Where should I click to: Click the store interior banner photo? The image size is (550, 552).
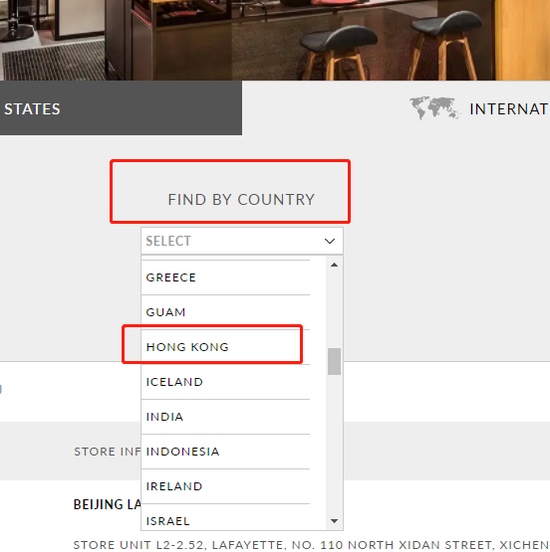click(x=275, y=40)
